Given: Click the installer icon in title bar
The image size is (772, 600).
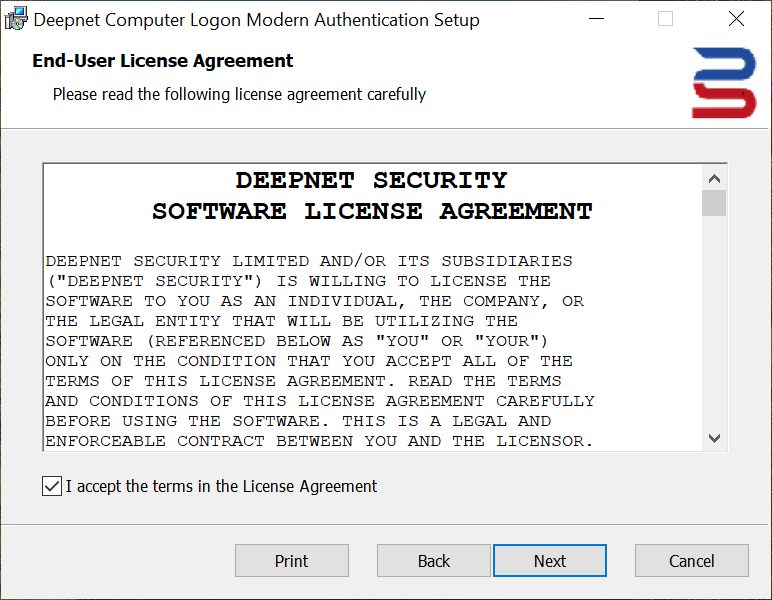Looking at the screenshot, I should point(16,19).
